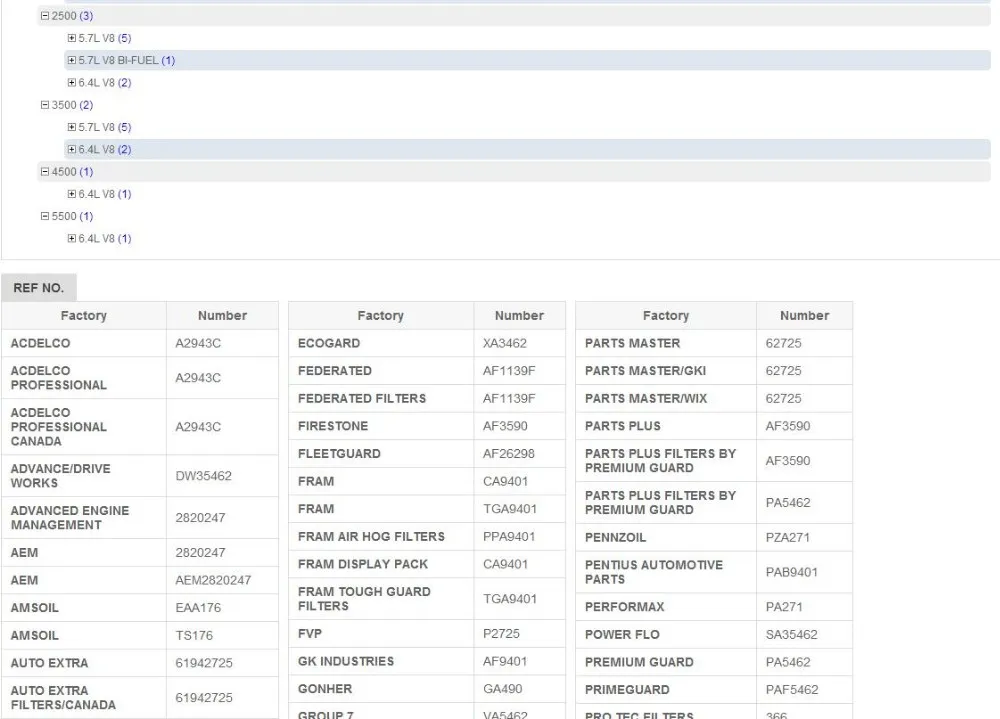Collapse the 4500 (1) tree node
This screenshot has height=719, width=1000.
coord(45,172)
